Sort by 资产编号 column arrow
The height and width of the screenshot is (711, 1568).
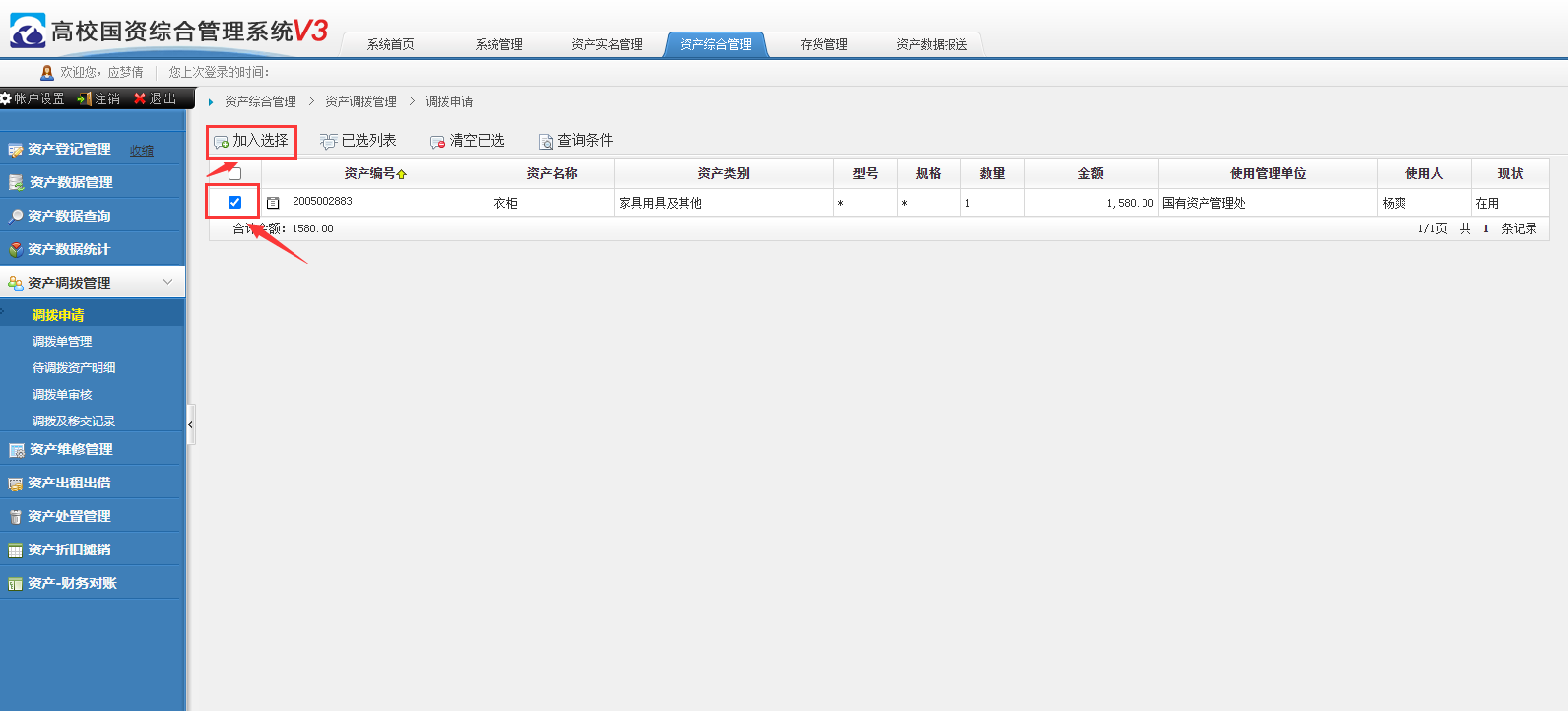pyautogui.click(x=402, y=174)
